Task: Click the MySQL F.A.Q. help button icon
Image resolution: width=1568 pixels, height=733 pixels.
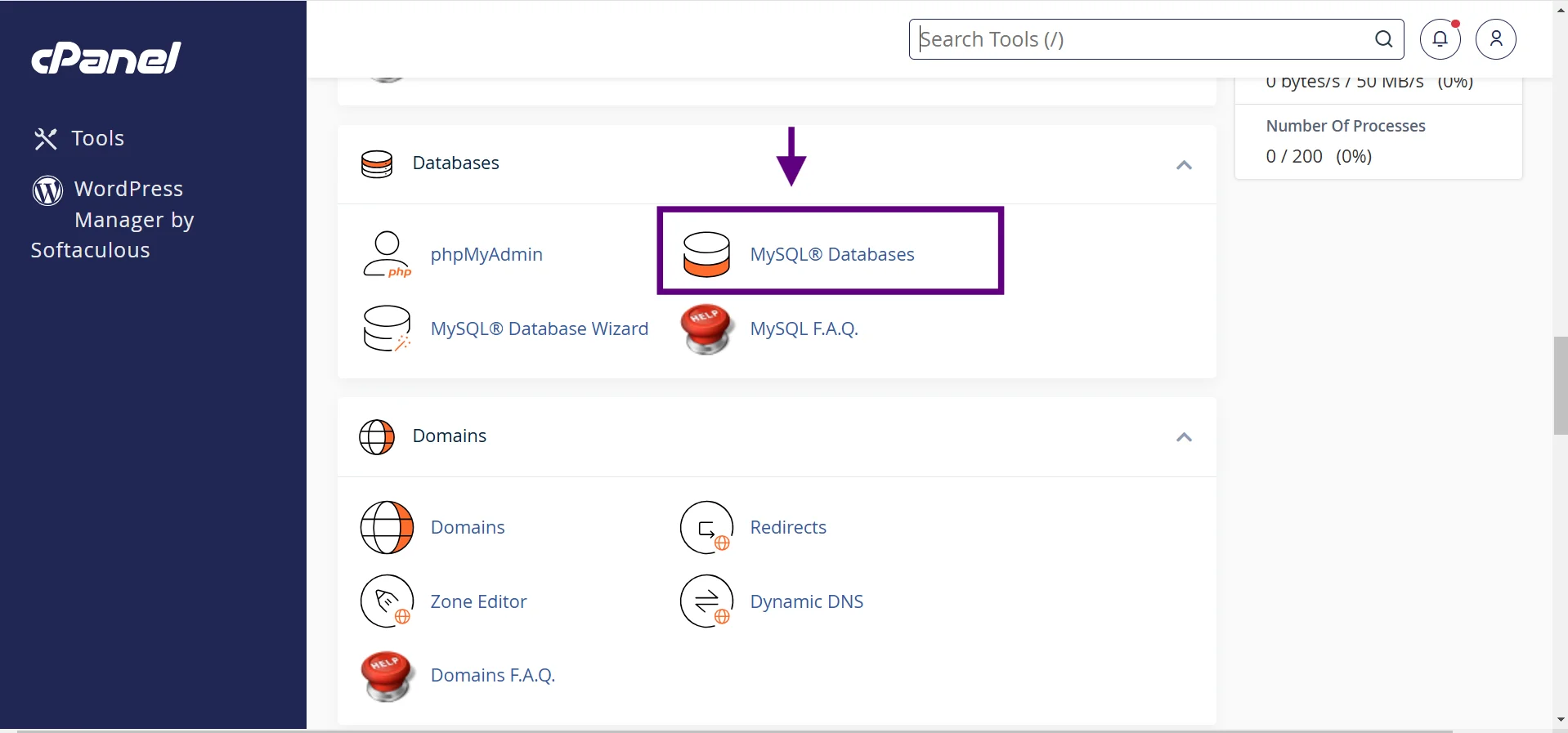Action: 707,329
